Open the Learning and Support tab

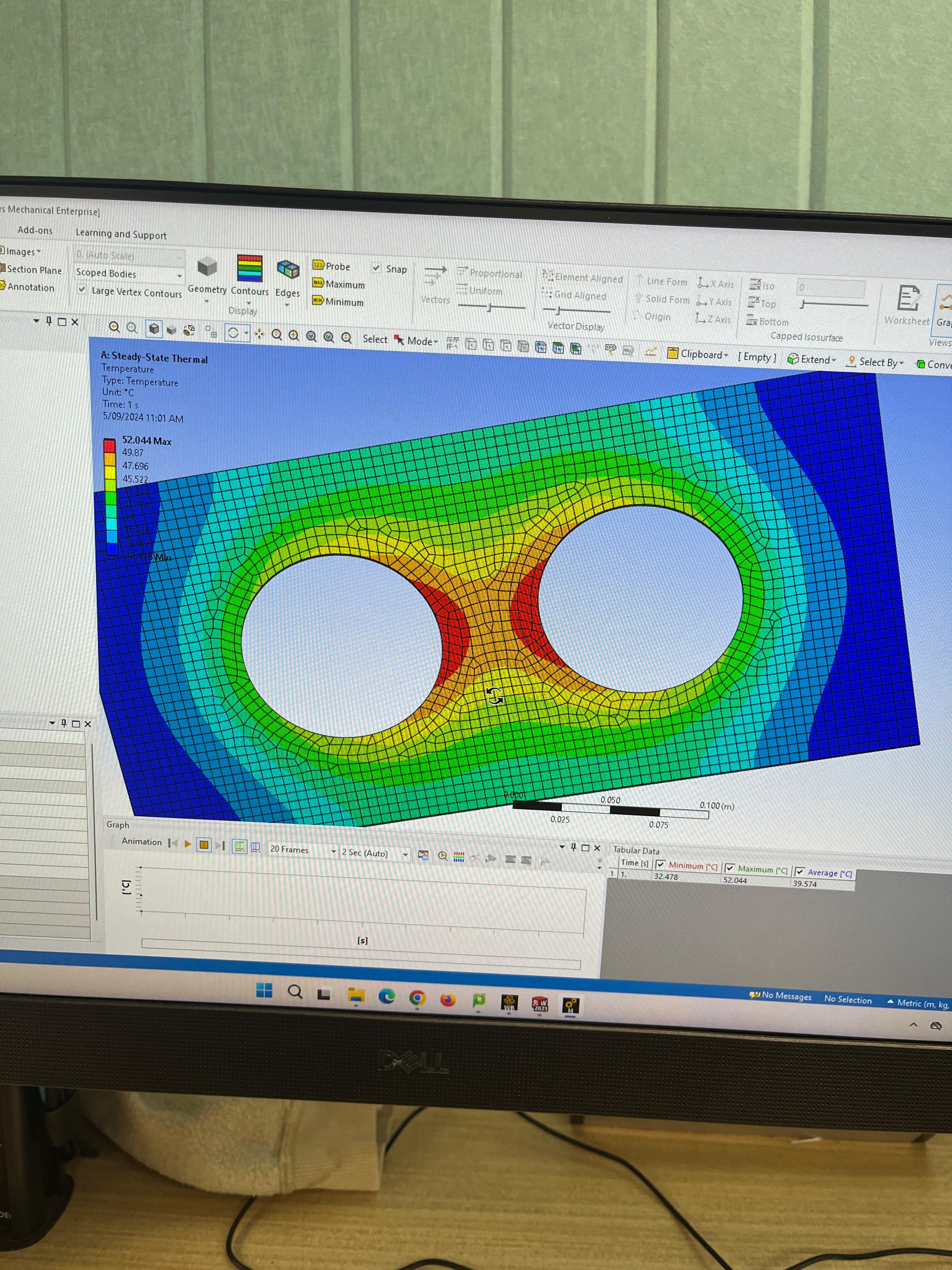121,234
